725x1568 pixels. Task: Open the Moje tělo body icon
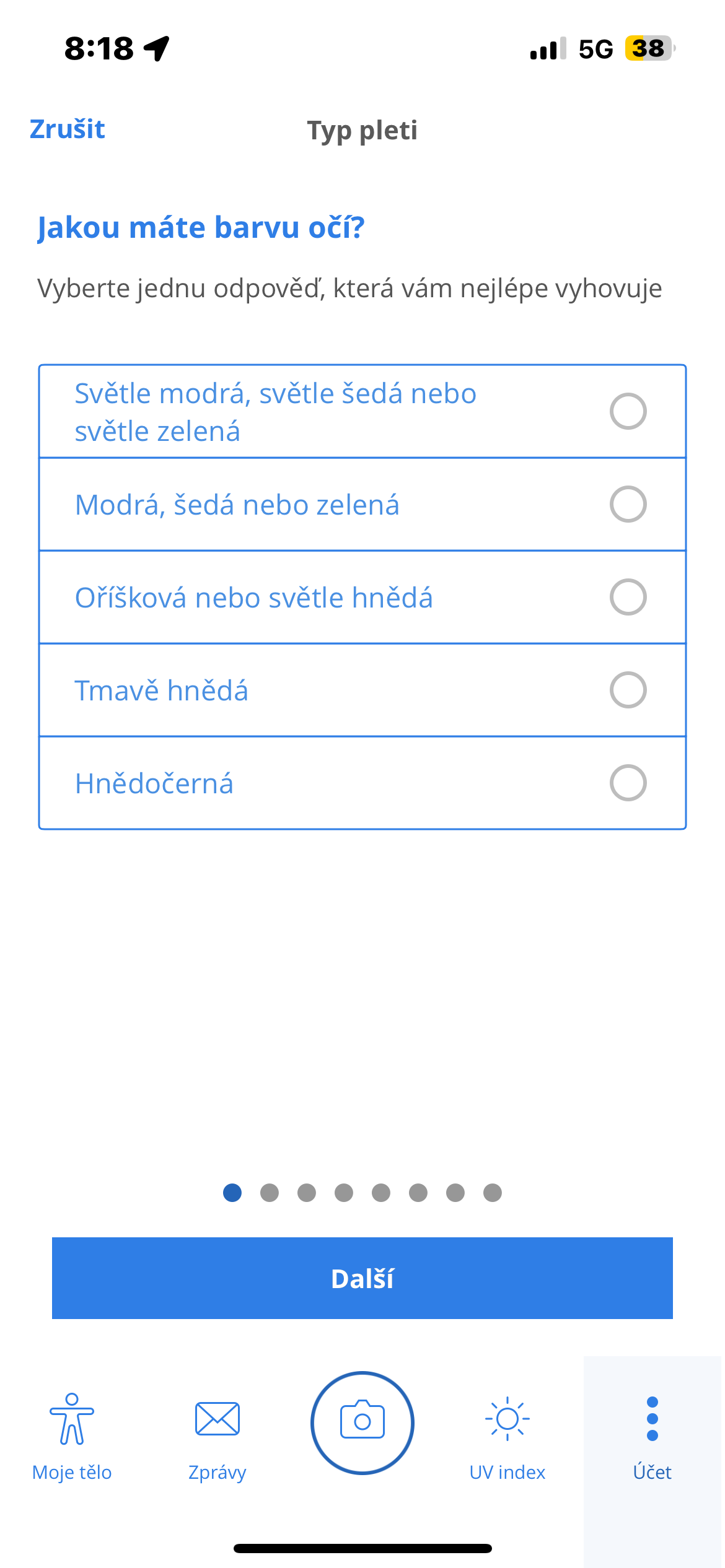(x=72, y=1418)
